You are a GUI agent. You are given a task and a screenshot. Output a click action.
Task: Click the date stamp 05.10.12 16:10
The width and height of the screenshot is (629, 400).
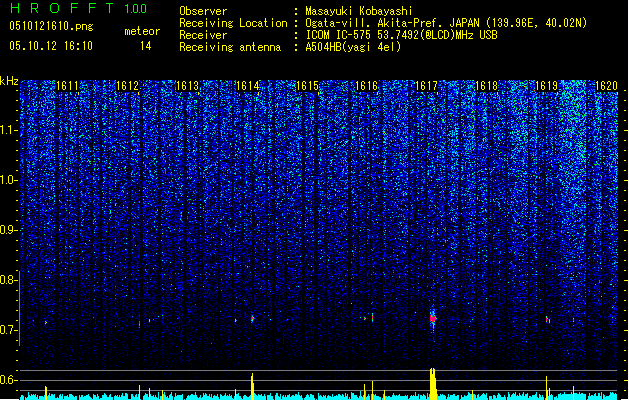tap(51, 46)
